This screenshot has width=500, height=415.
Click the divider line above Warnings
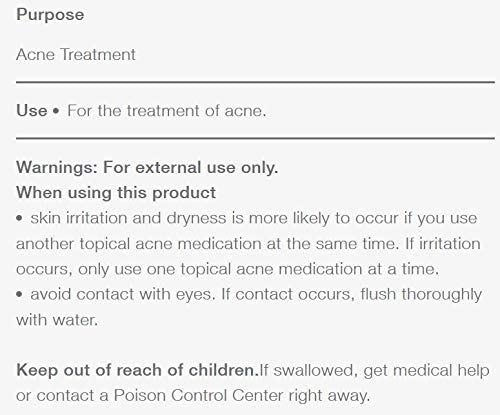click(x=255, y=138)
